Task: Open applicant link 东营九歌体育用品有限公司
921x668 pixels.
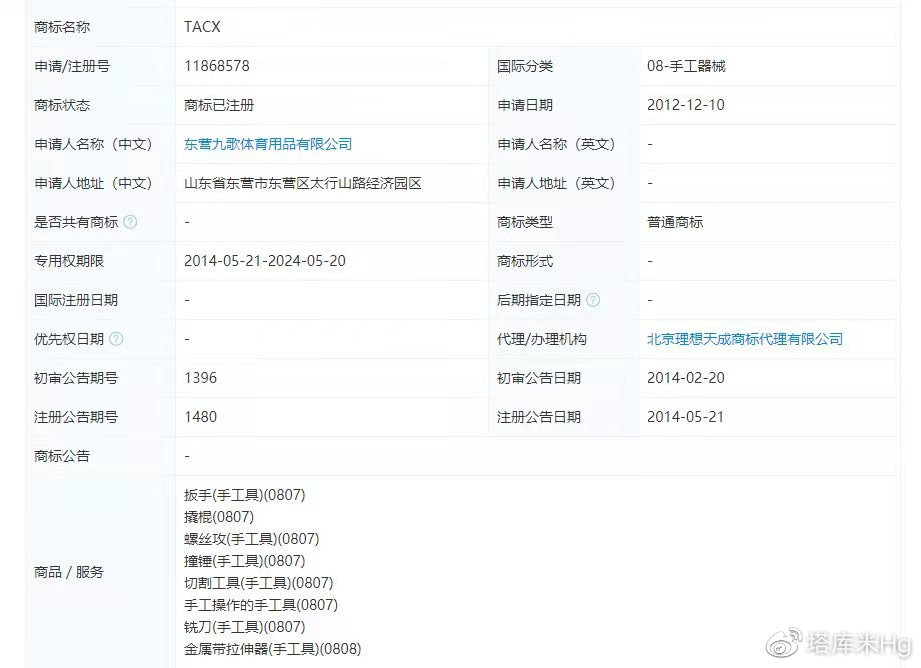Action: (268, 144)
